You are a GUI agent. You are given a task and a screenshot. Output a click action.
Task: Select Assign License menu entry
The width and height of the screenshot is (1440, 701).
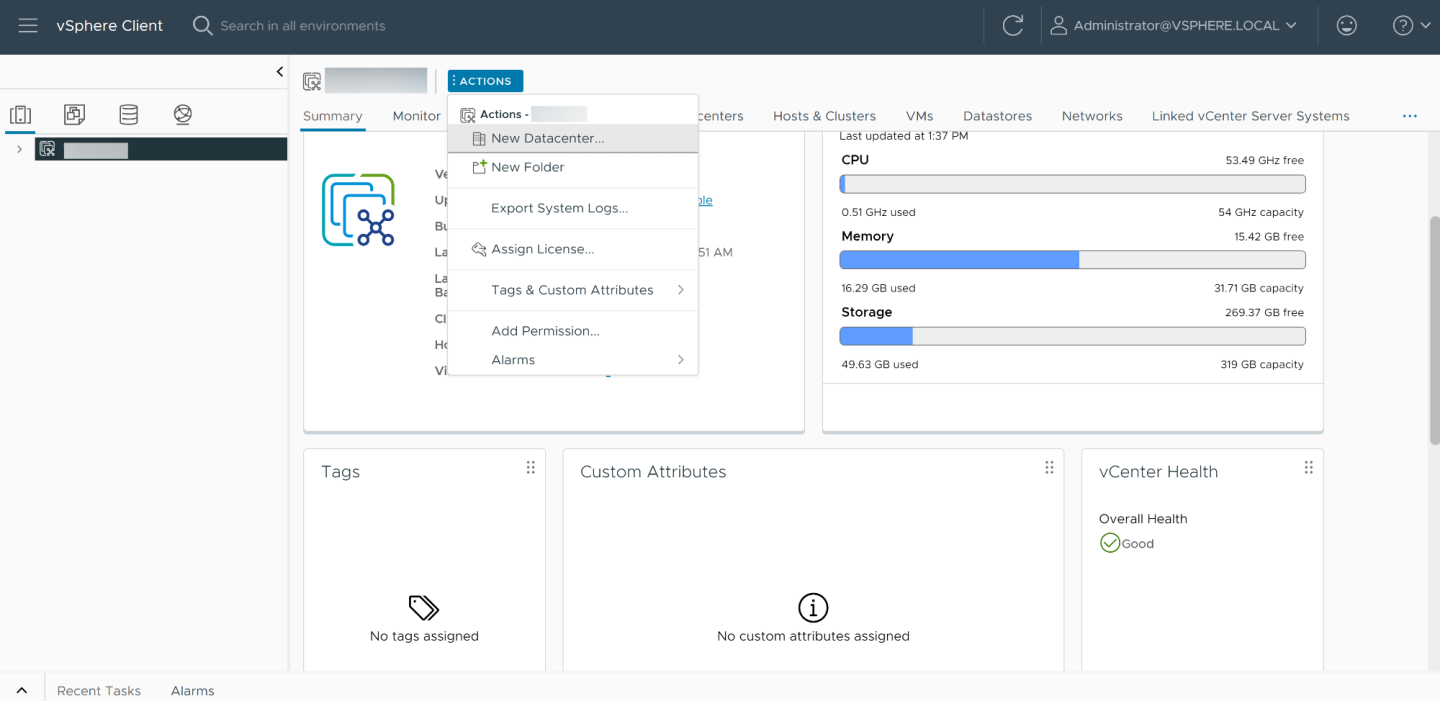tap(542, 249)
